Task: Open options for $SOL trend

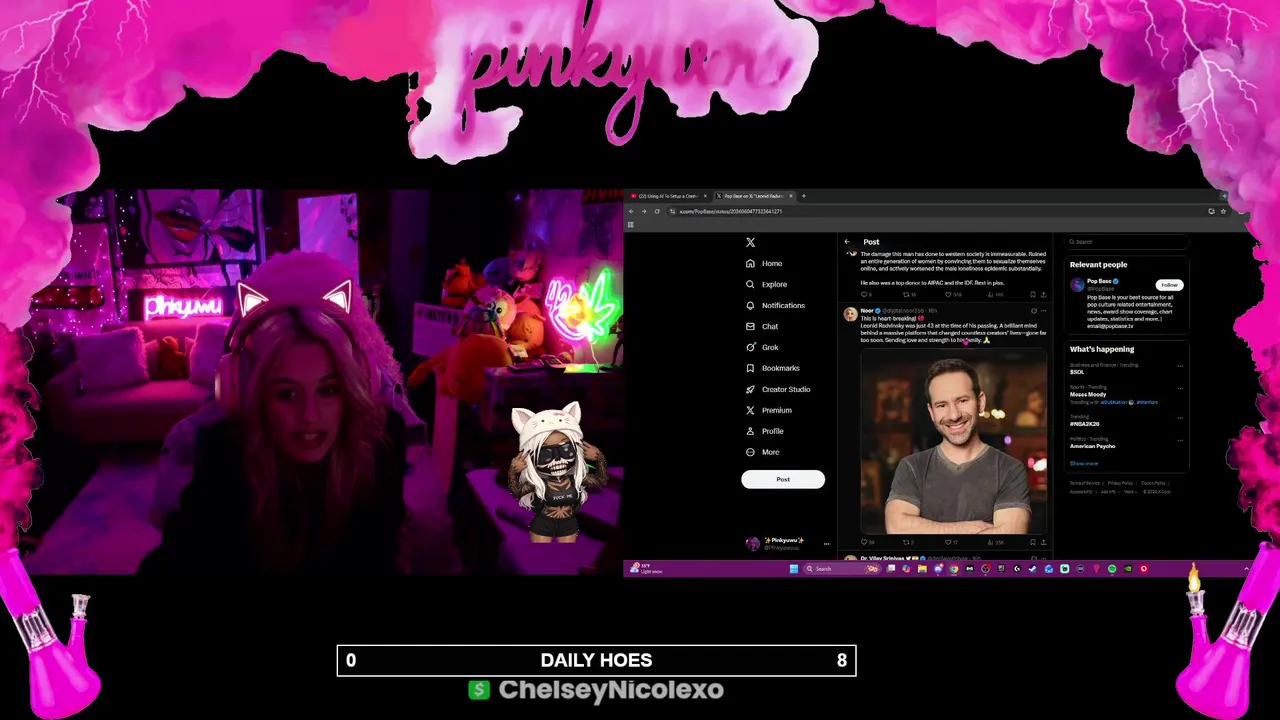Action: coord(1180,366)
